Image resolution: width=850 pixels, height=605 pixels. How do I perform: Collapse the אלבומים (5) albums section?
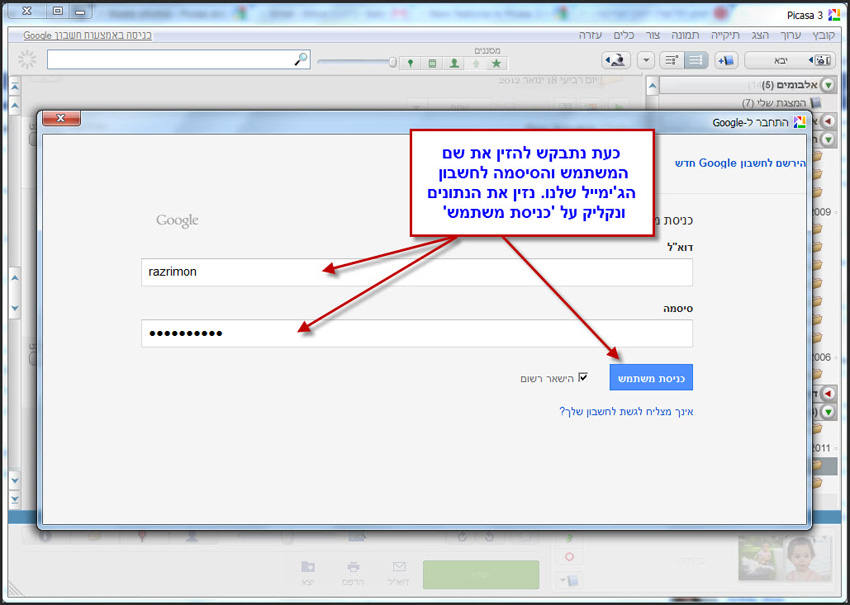pyautogui.click(x=828, y=85)
